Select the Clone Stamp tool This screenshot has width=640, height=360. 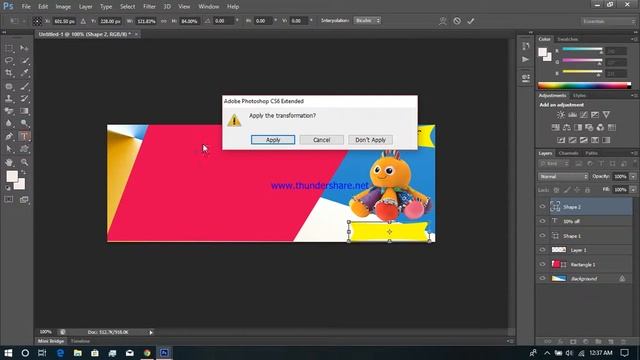point(9,98)
